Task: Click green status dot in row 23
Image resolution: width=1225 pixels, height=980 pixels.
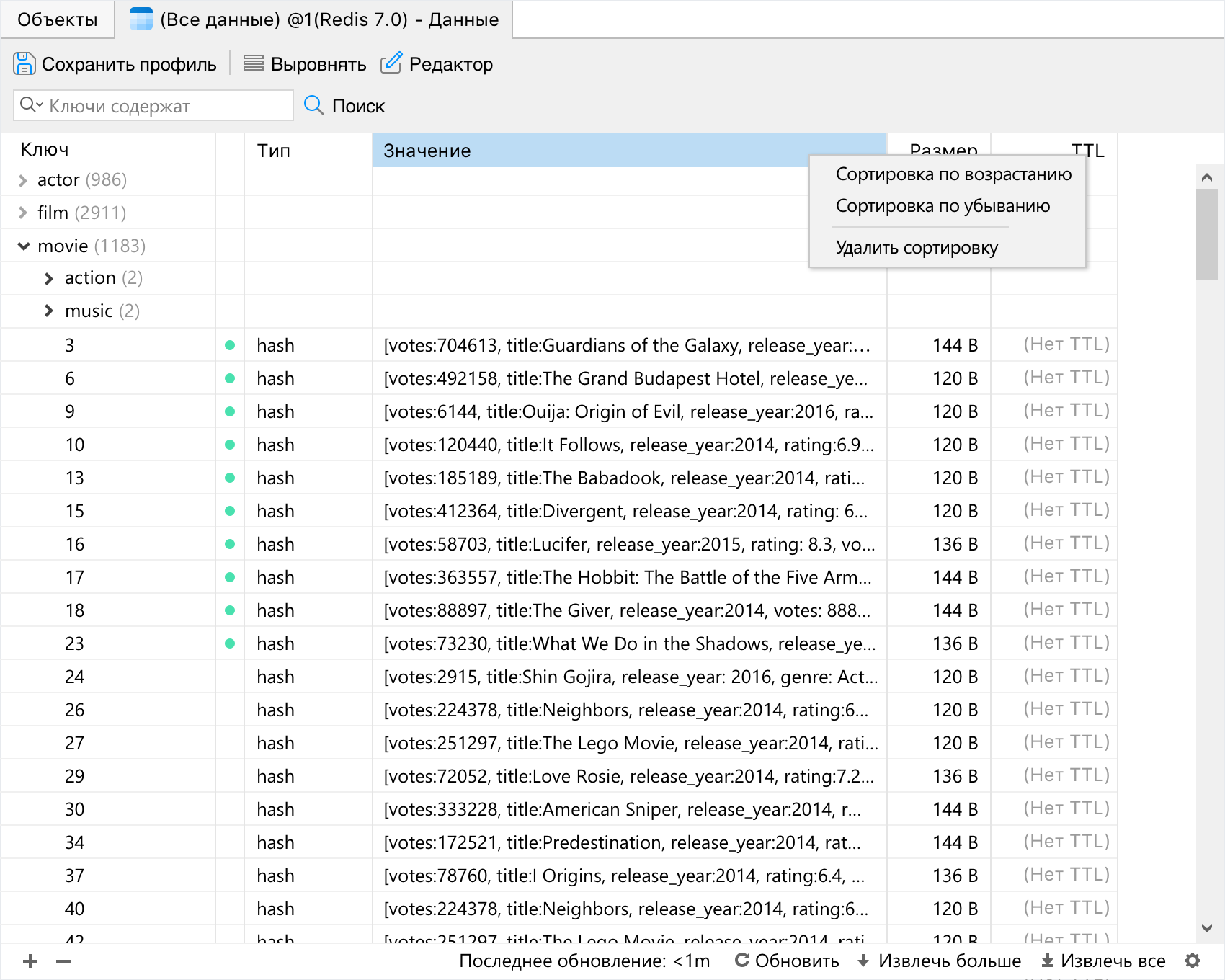Action: click(230, 643)
